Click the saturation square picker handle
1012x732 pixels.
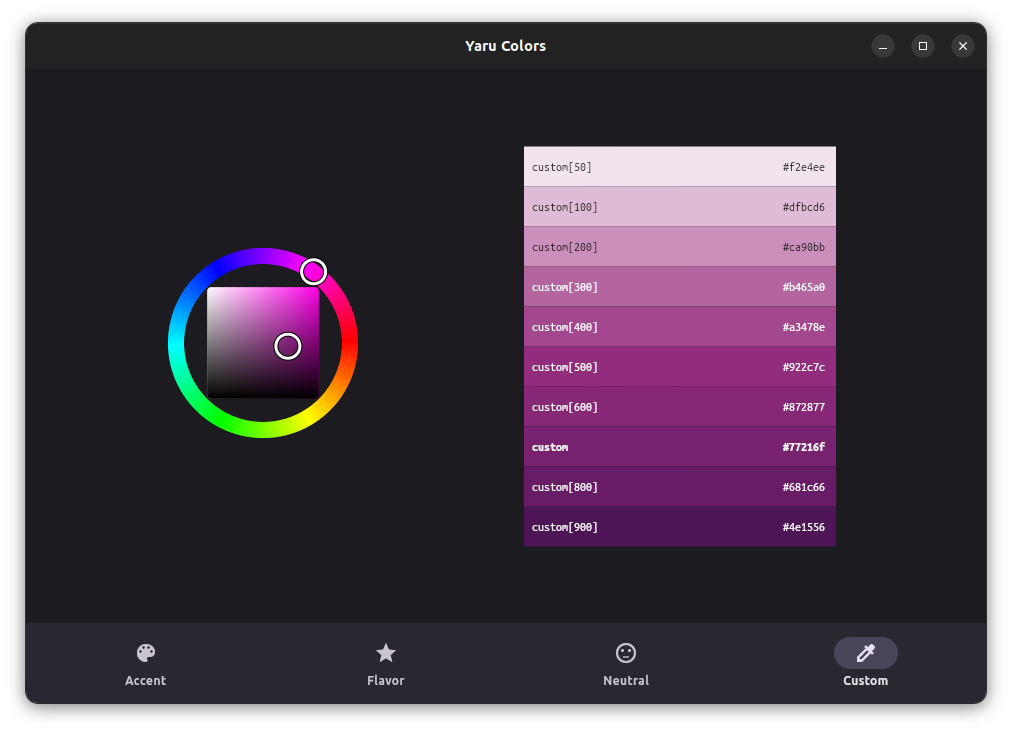coord(288,347)
